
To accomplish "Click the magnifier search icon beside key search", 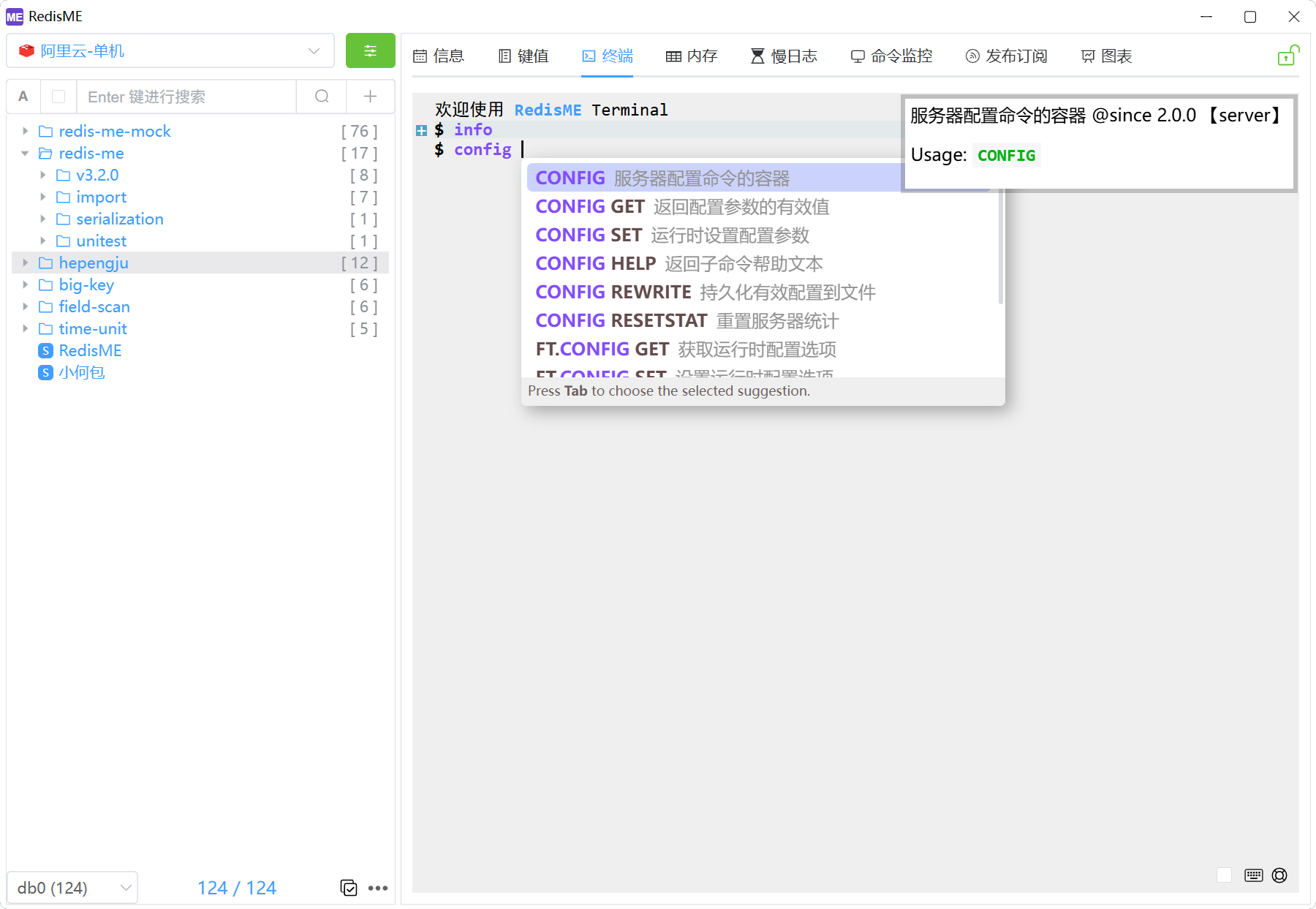I will pos(322,97).
